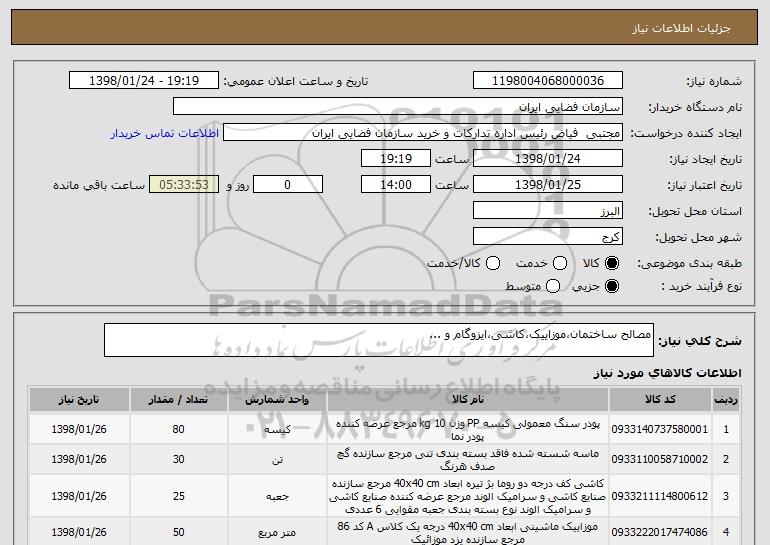Click quantity 25 in row 3

tap(178, 496)
